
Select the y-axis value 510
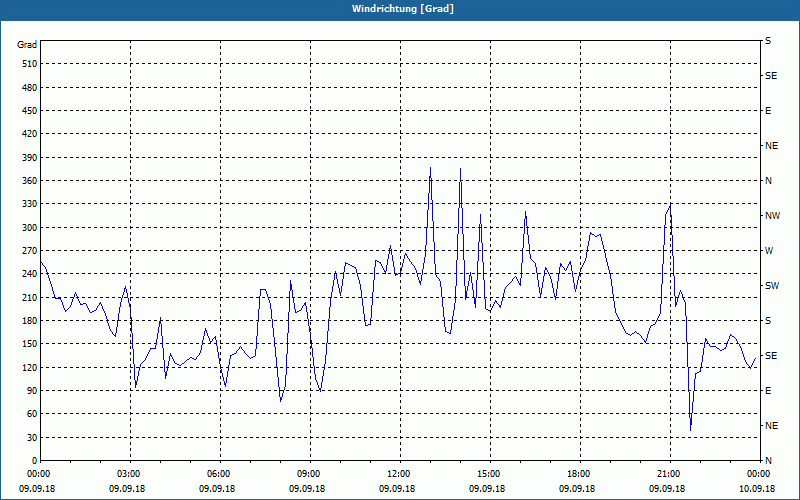tap(30, 64)
